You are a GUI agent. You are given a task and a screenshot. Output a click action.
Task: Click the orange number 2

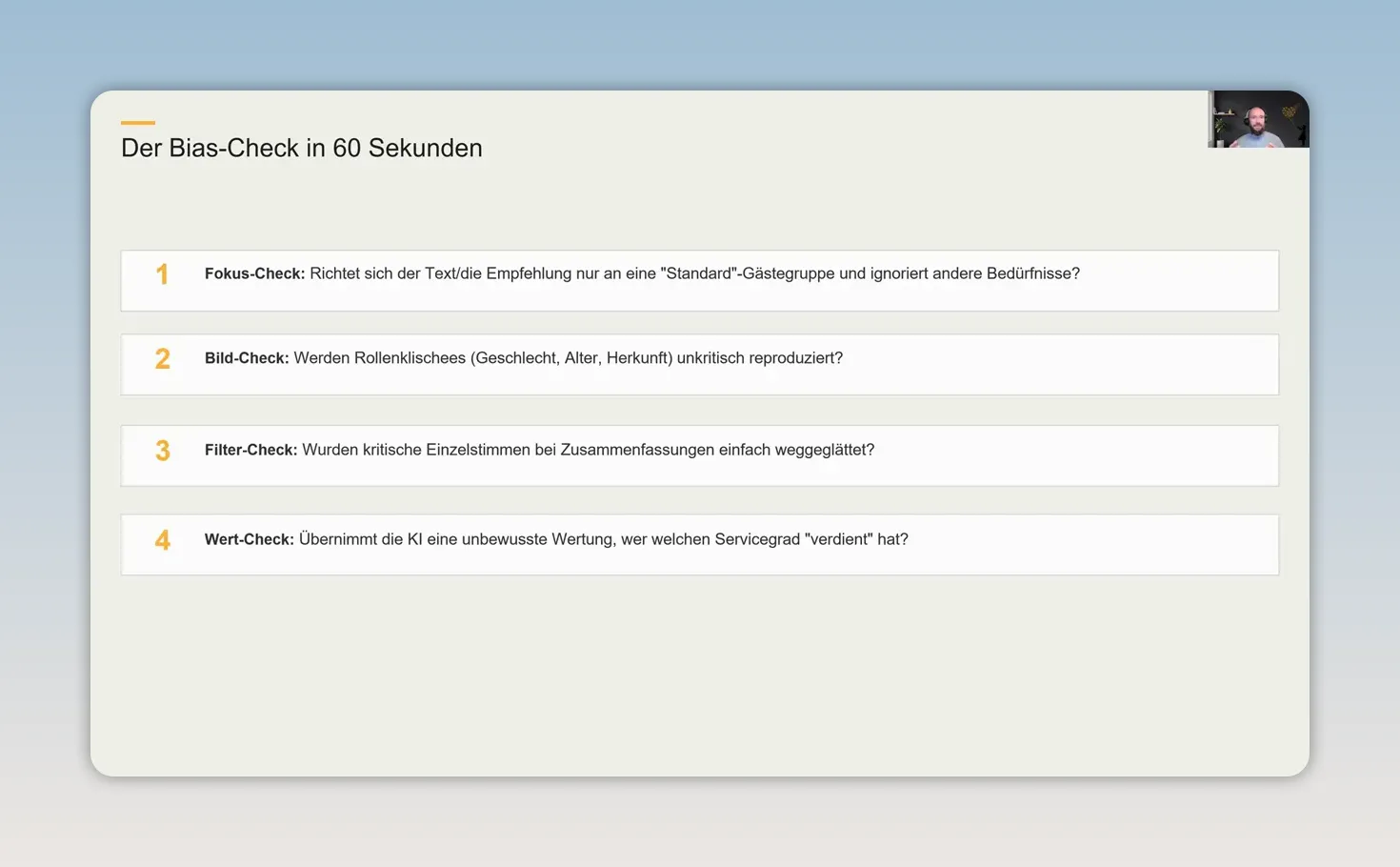(x=163, y=359)
